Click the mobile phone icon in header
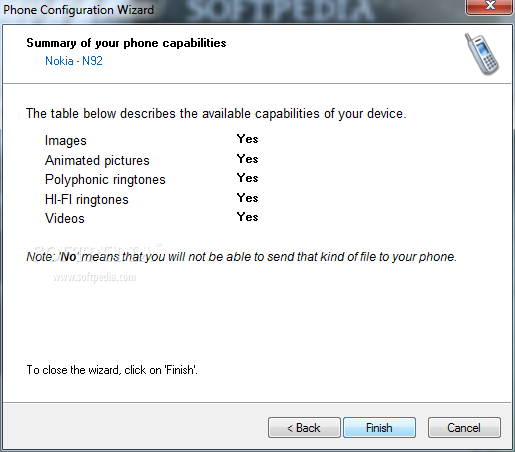 (482, 54)
